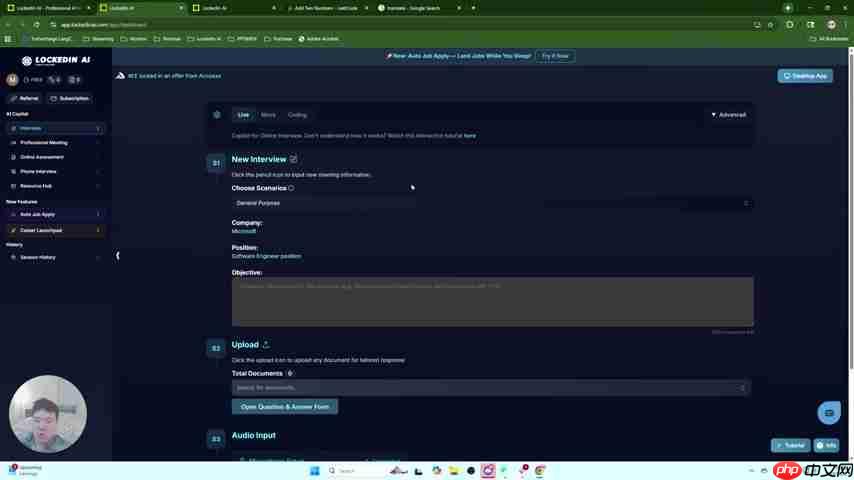854x480 pixels.
Task: Click pencil edit icon beside New Interview
Action: [294, 159]
